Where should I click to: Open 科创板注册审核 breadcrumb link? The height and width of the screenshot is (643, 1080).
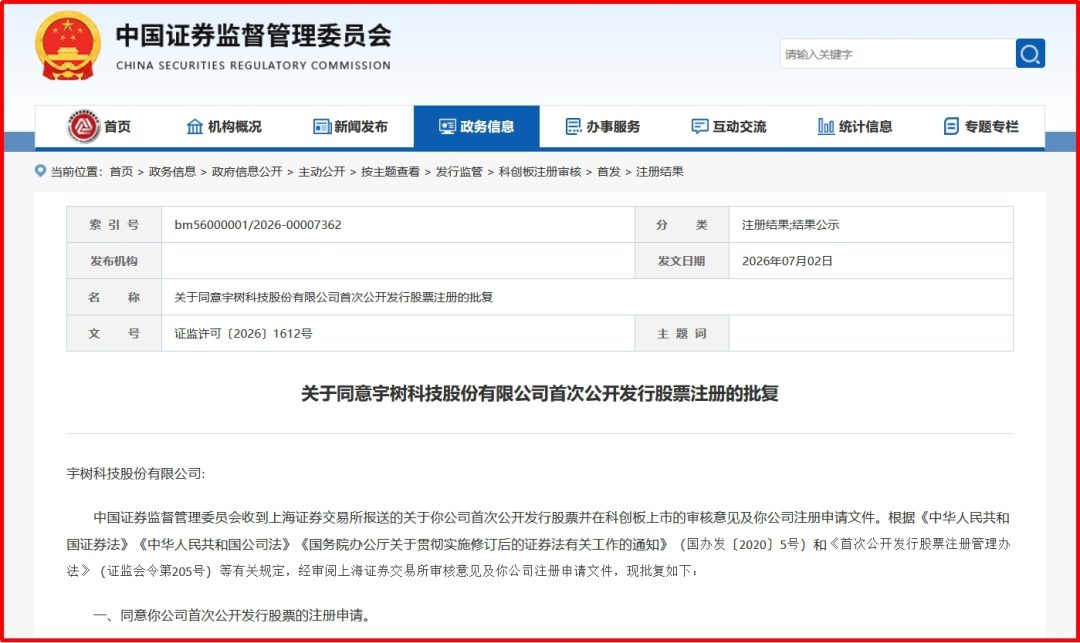coord(540,171)
